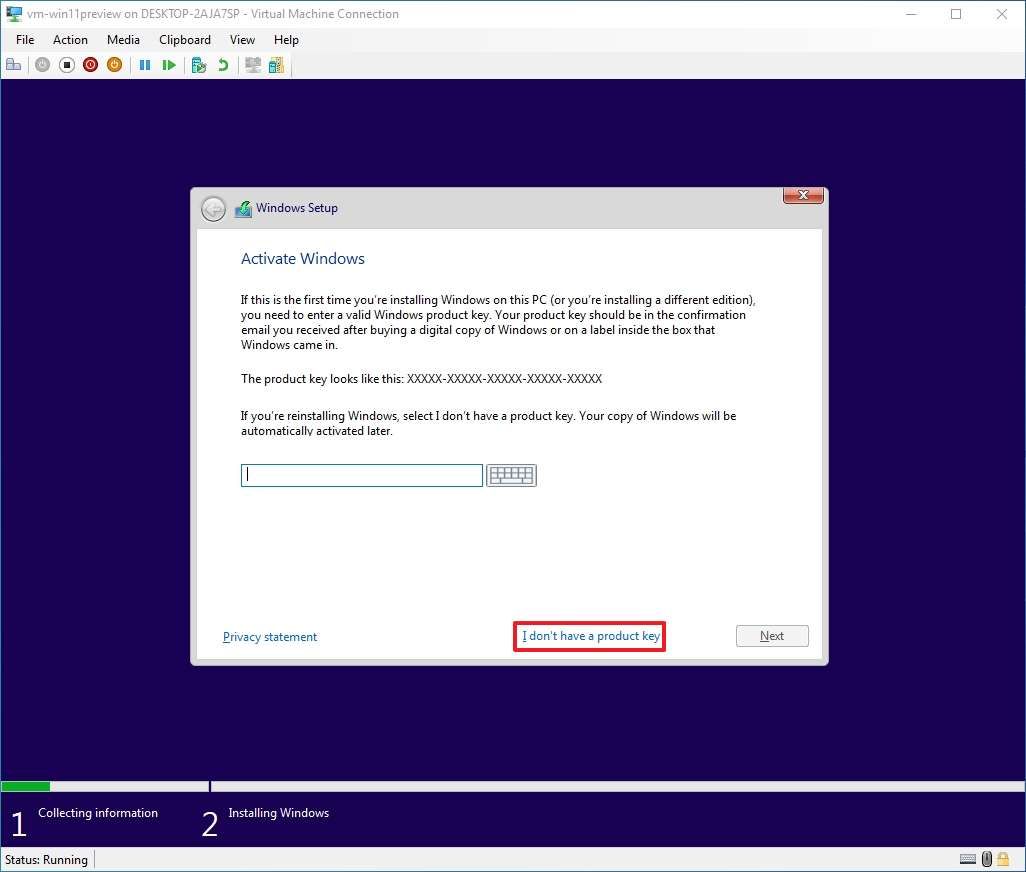Reset the virtual machine
The height and width of the screenshot is (872, 1026).
point(169,64)
